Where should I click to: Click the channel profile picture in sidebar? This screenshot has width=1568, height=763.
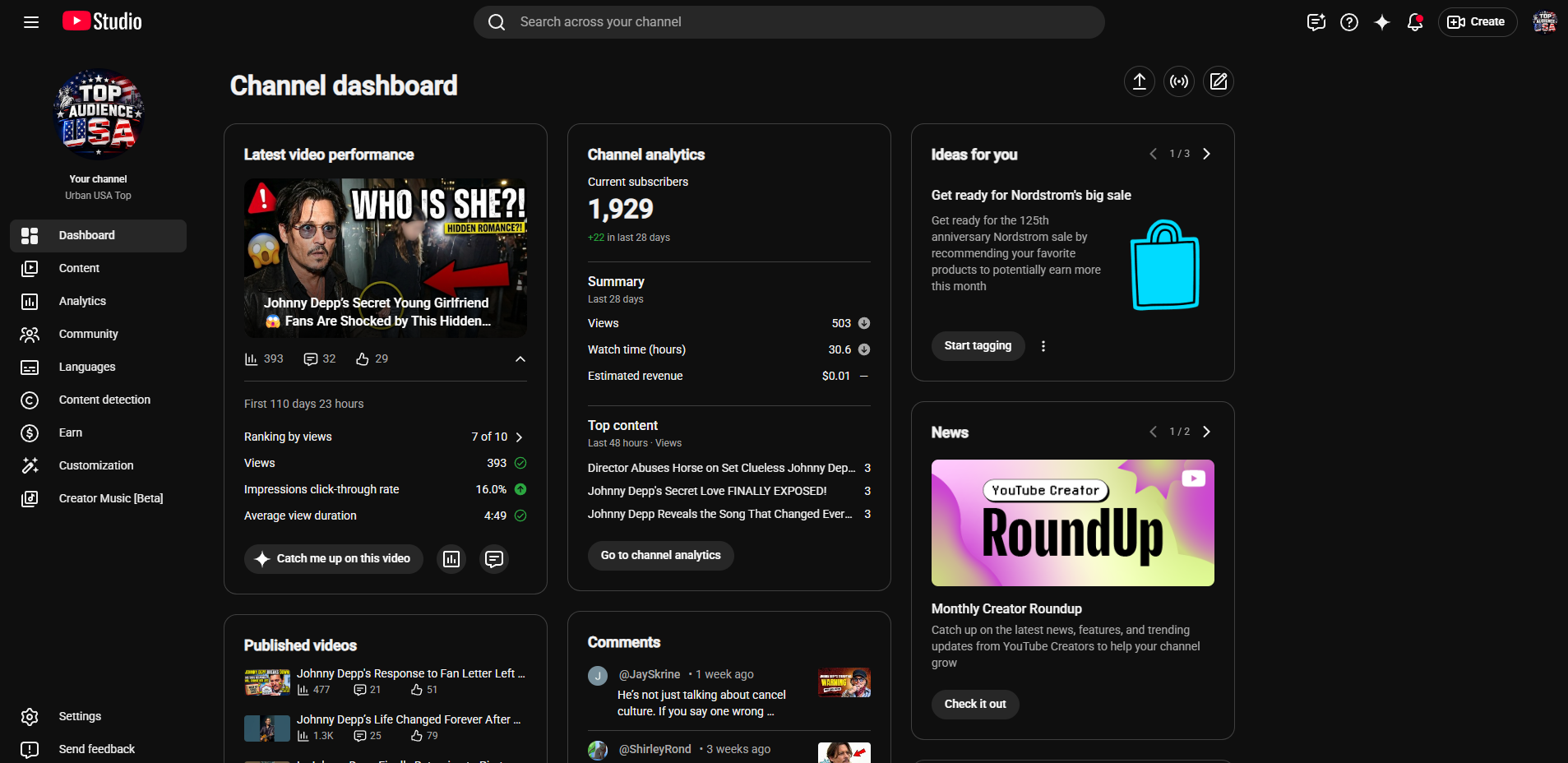[99, 114]
